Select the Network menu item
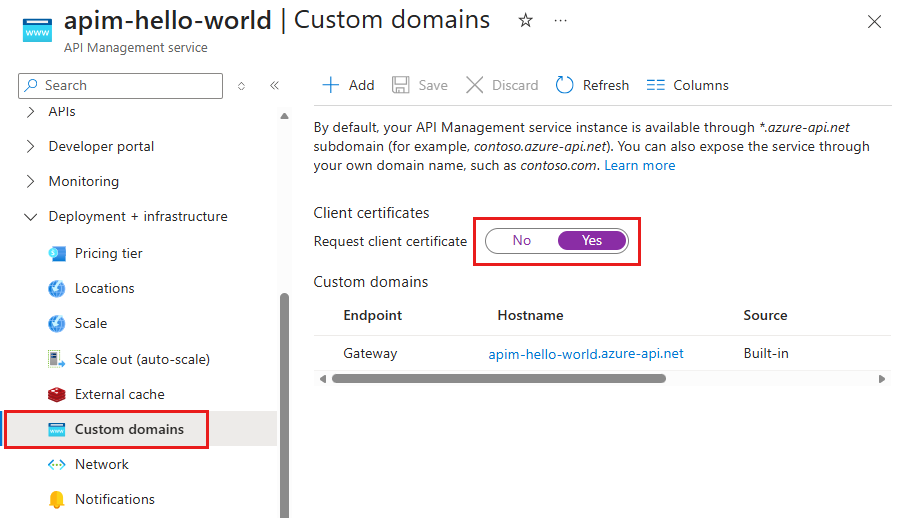The height and width of the screenshot is (518, 914). click(101, 464)
